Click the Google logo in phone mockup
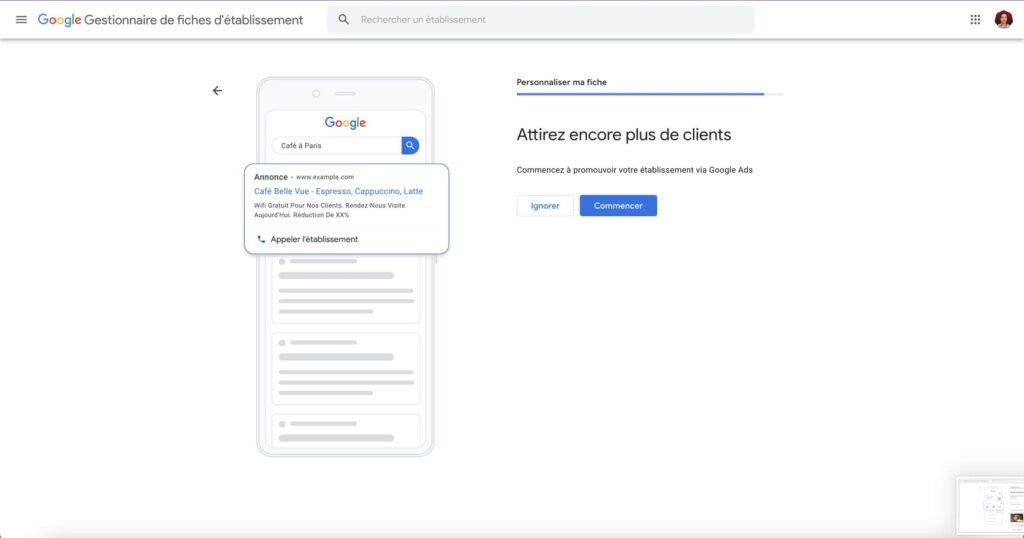The image size is (1024, 538). [x=345, y=123]
